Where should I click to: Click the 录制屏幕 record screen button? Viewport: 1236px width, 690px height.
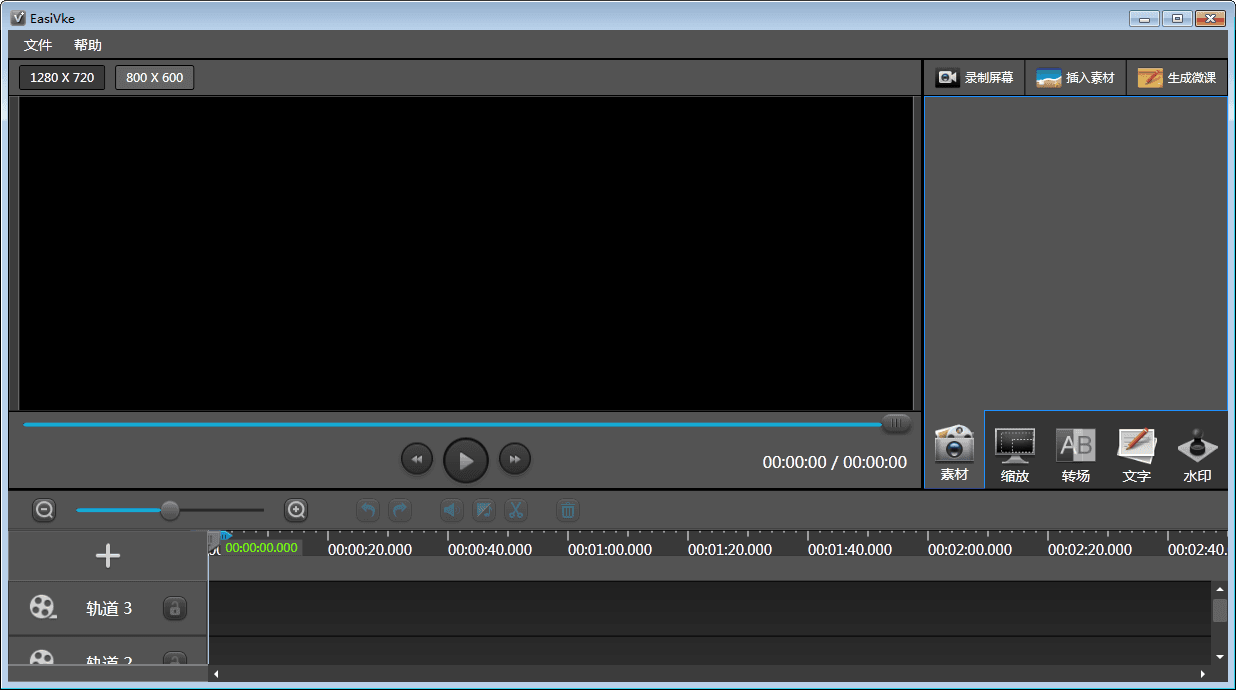[x=975, y=78]
